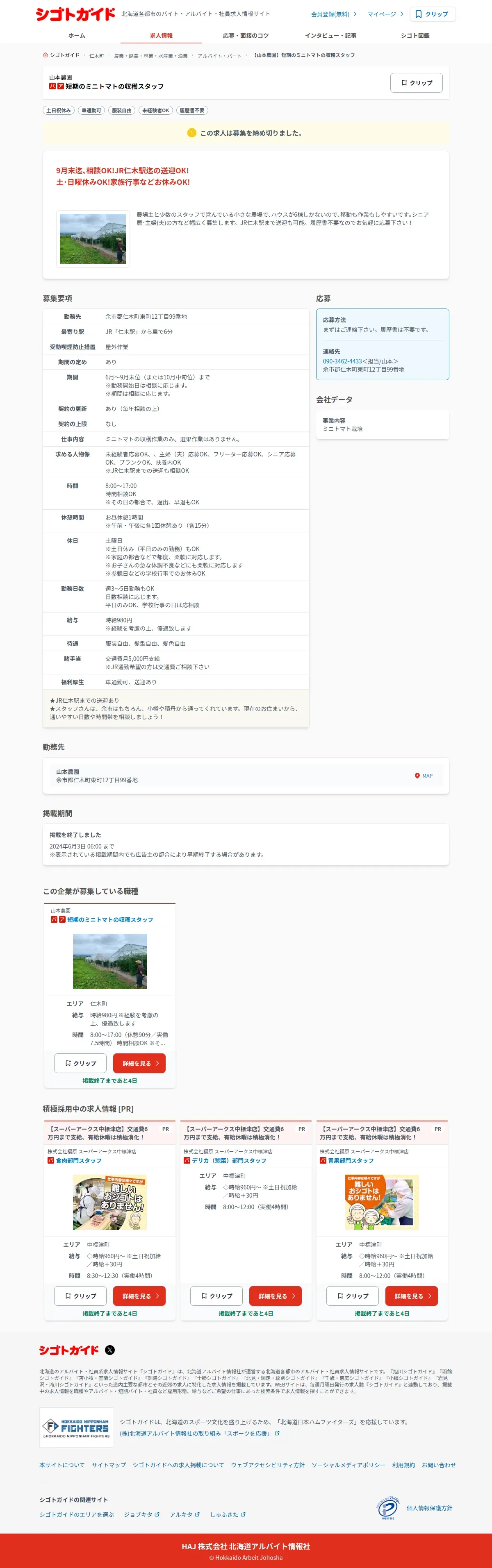Image resolution: width=492 pixels, height=1568 pixels.
Task: Click クリップ on the 食肉部門スタッフ card
Action: pyautogui.click(x=80, y=1296)
